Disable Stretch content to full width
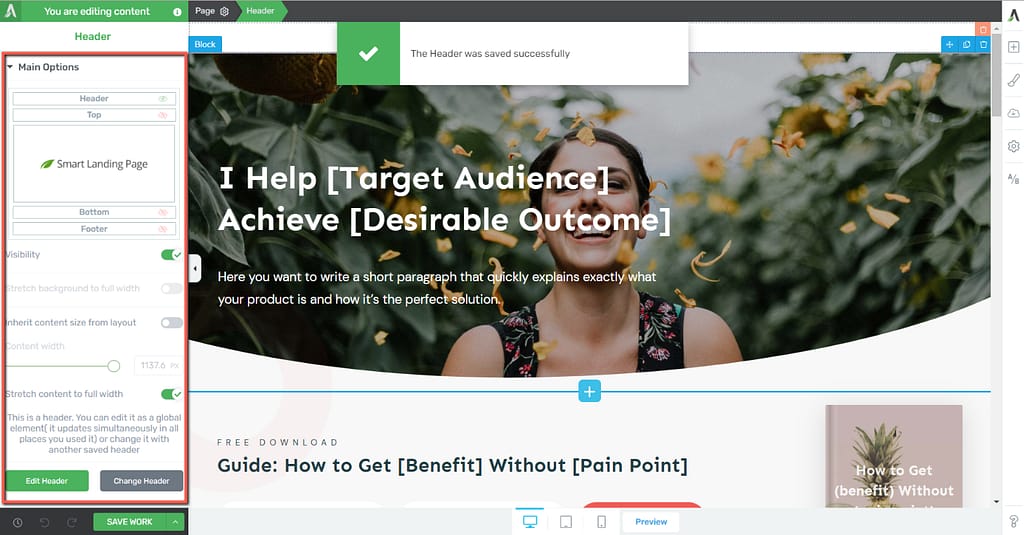 click(x=171, y=394)
